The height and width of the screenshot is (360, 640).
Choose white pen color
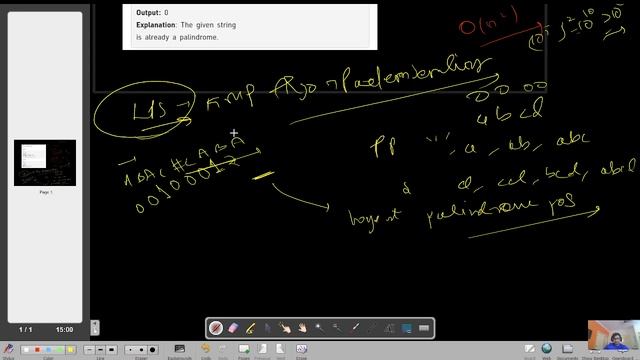pyautogui.click(x=27, y=350)
